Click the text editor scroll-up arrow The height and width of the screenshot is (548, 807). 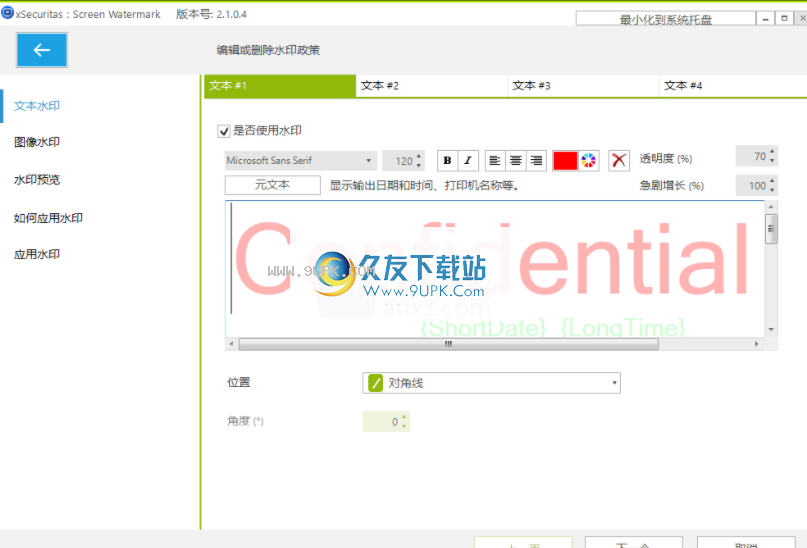[771, 207]
